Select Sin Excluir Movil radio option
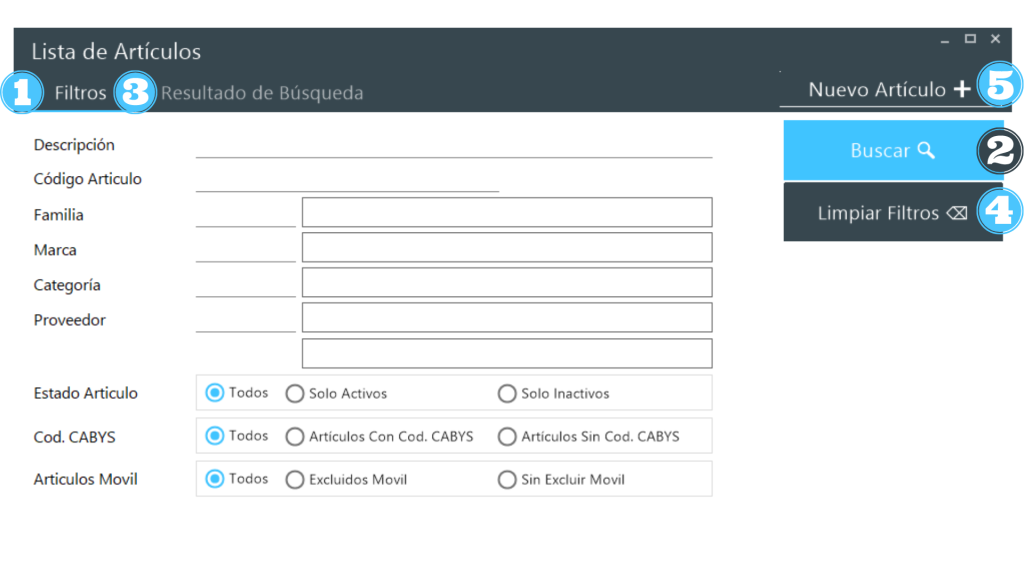Viewport: 1024px width, 576px height. point(507,480)
